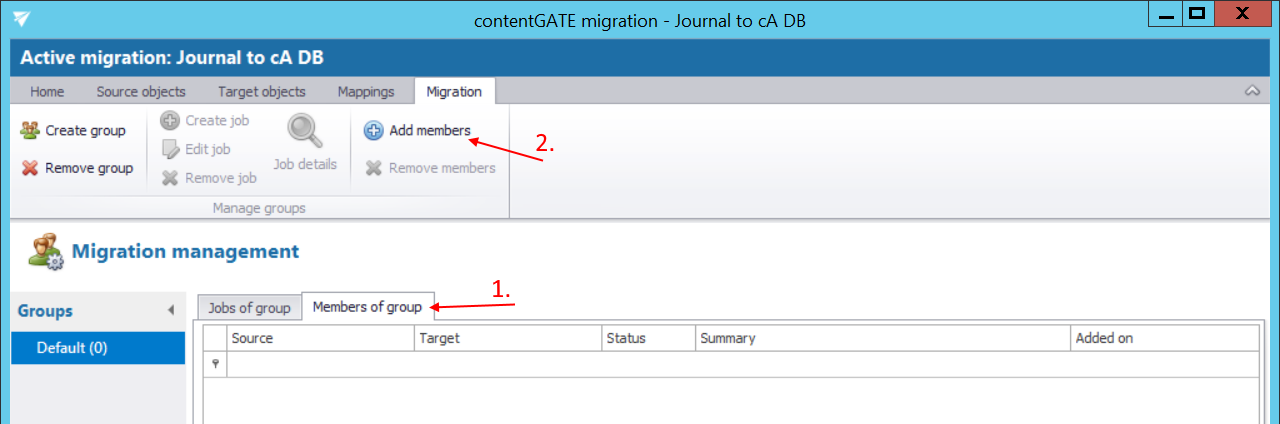The image size is (1280, 424).
Task: Open the Target objects tab
Action: coord(262,92)
